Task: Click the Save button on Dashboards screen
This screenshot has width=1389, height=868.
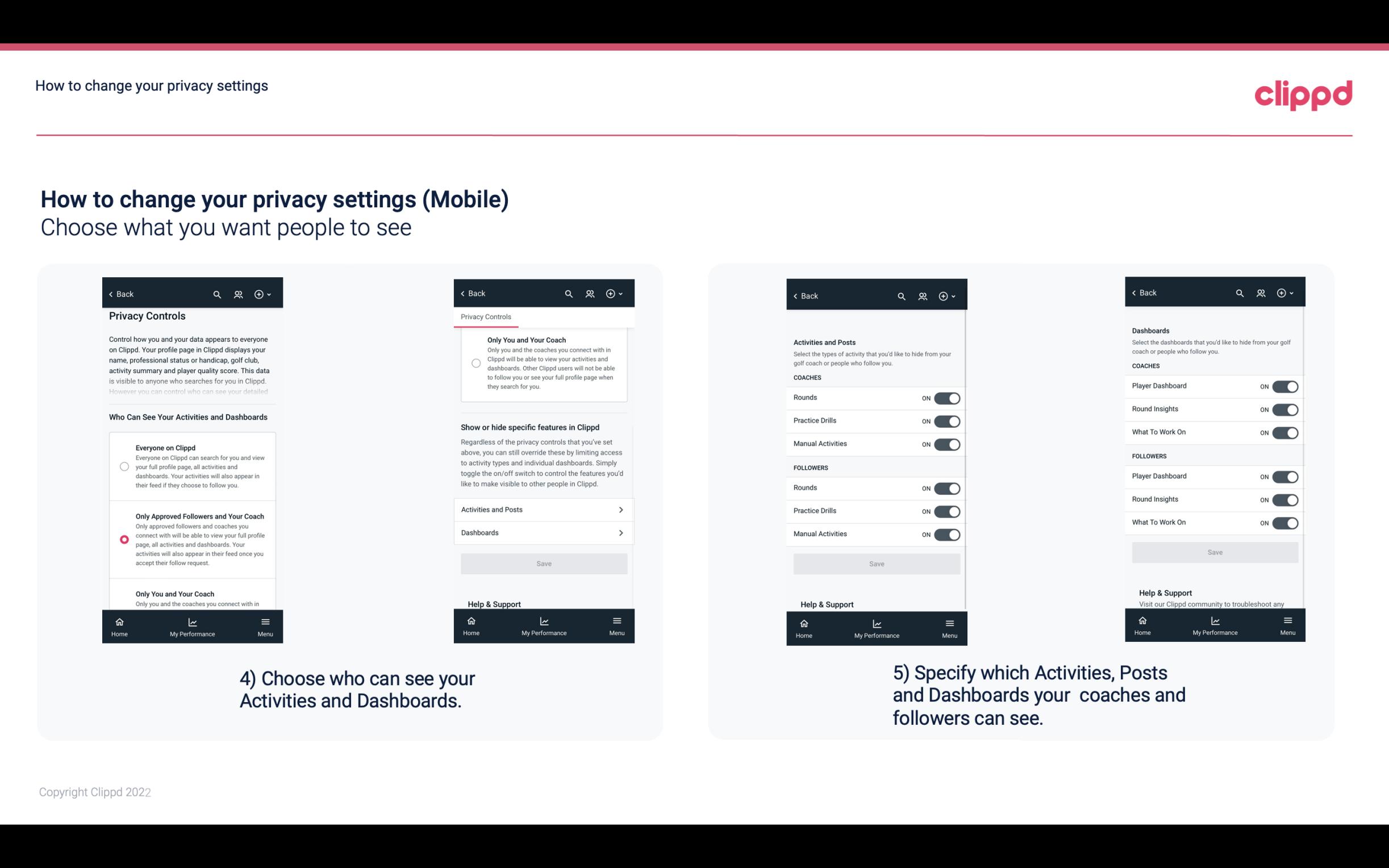Action: pyautogui.click(x=1214, y=552)
